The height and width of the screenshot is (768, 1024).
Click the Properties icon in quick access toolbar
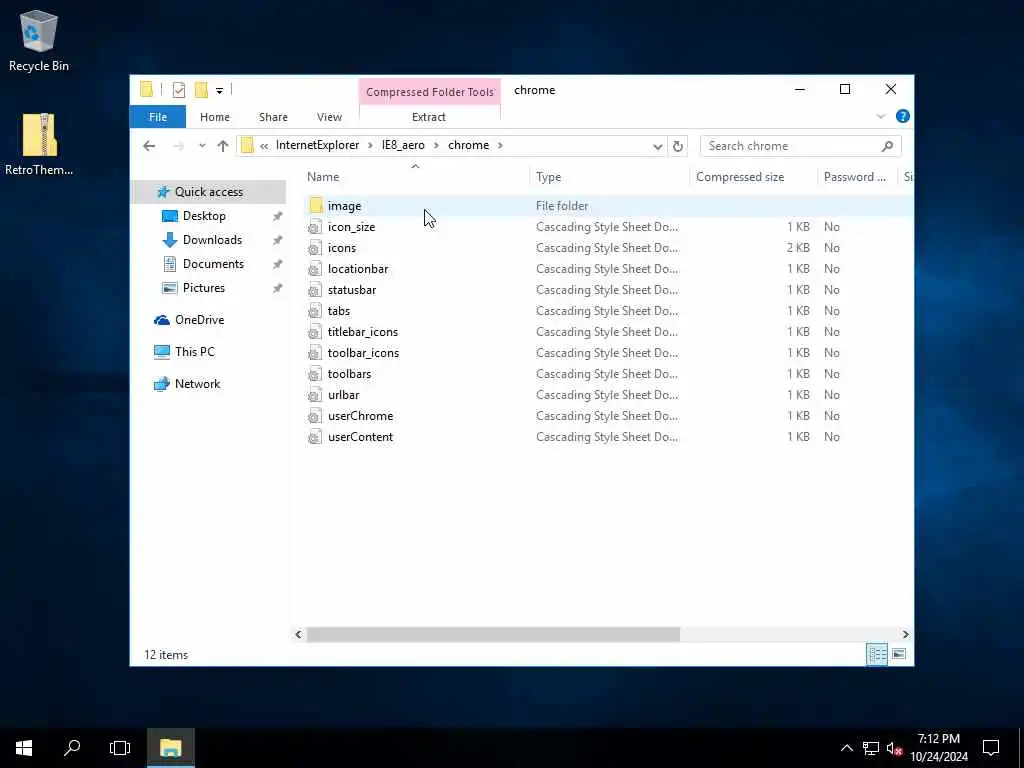coord(178,90)
